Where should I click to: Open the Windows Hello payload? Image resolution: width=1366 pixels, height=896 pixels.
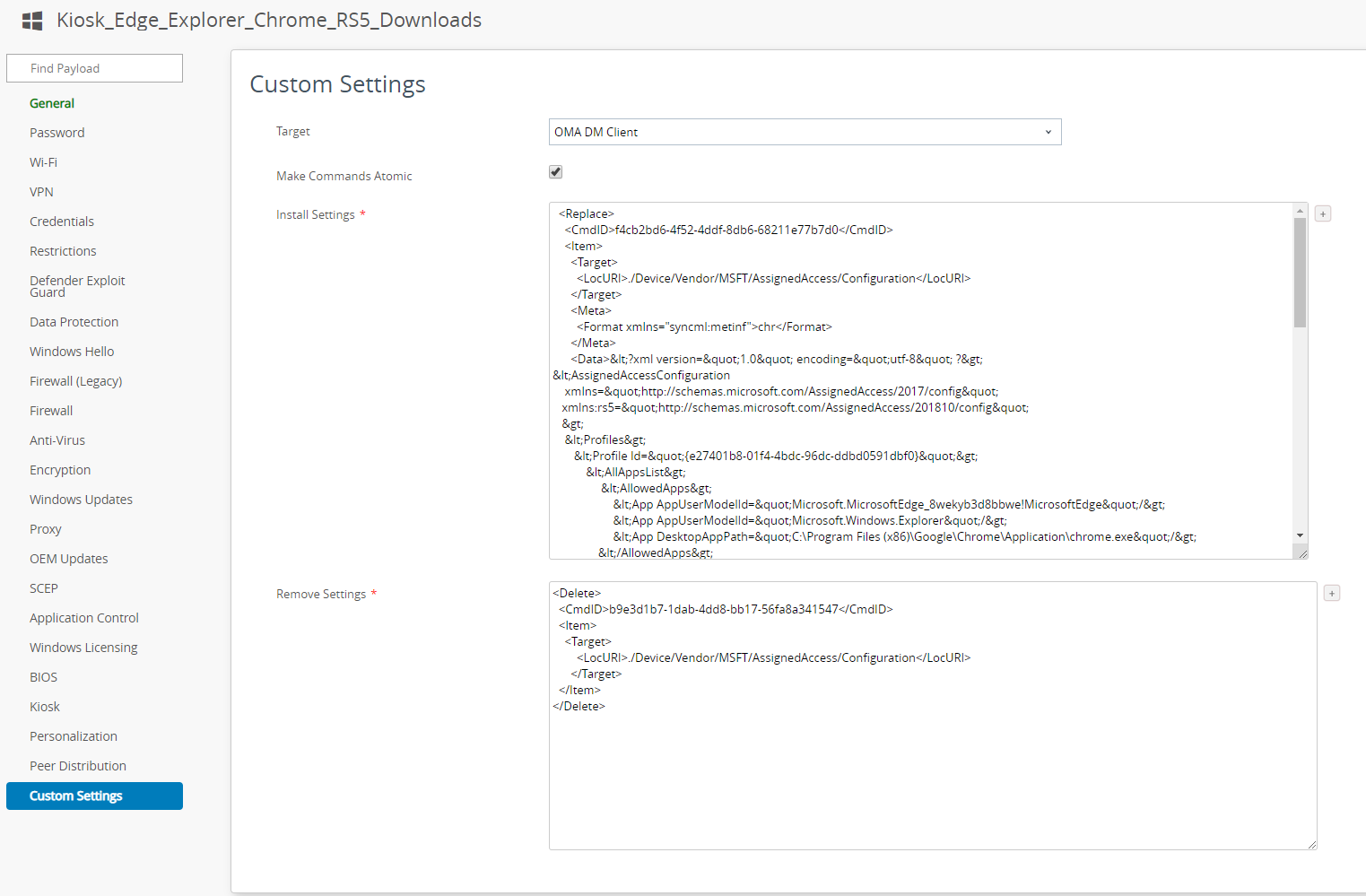coord(72,351)
